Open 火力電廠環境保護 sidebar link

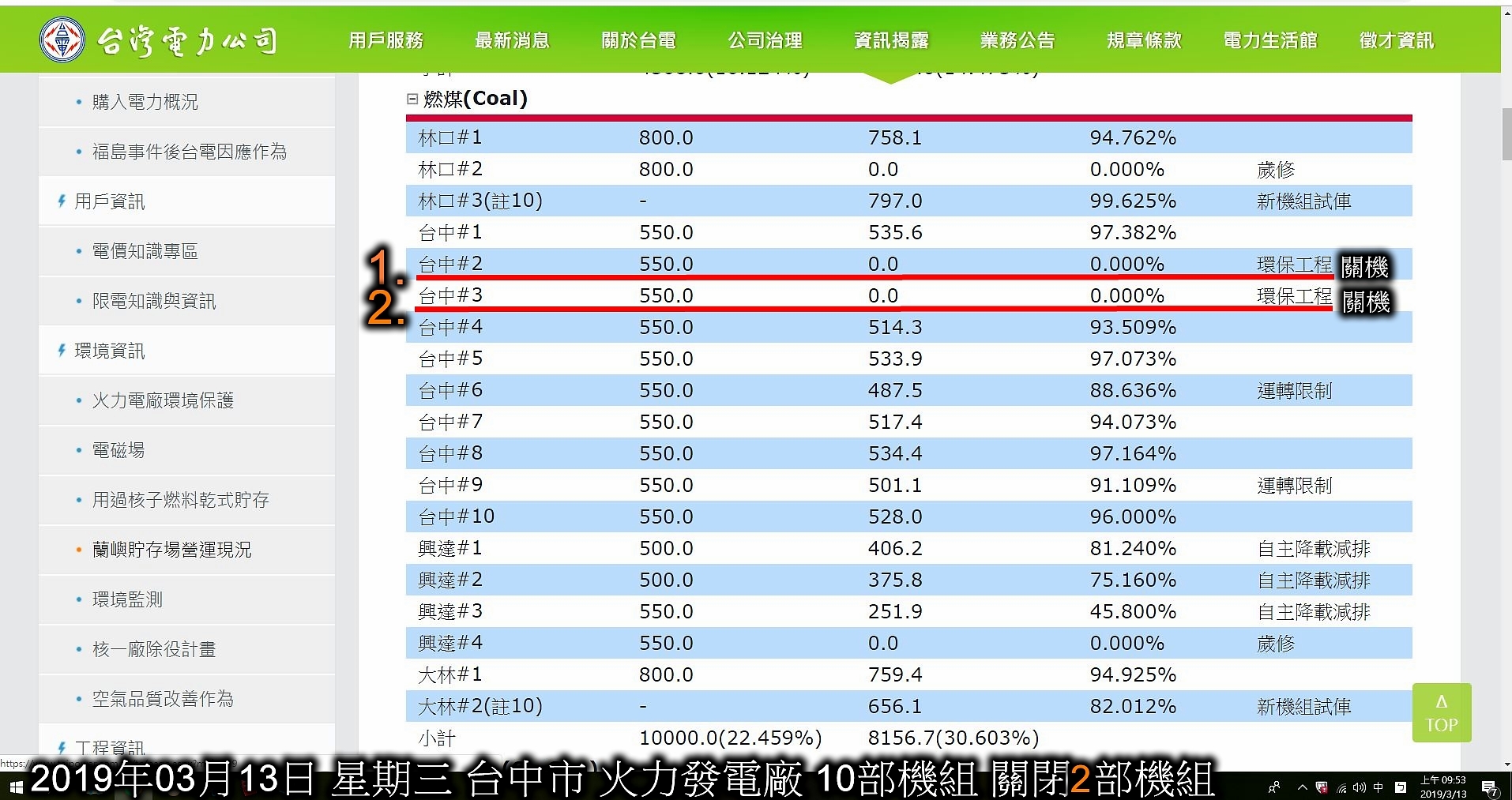pos(163,400)
